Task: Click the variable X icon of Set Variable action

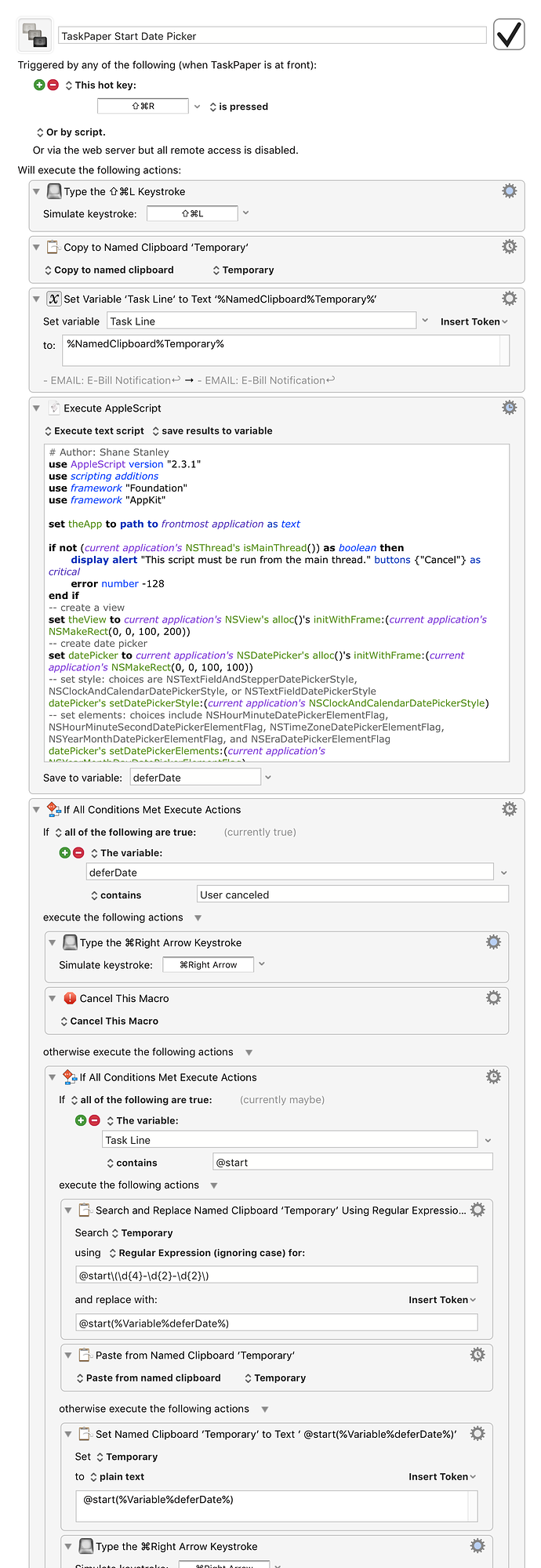Action: point(53,299)
